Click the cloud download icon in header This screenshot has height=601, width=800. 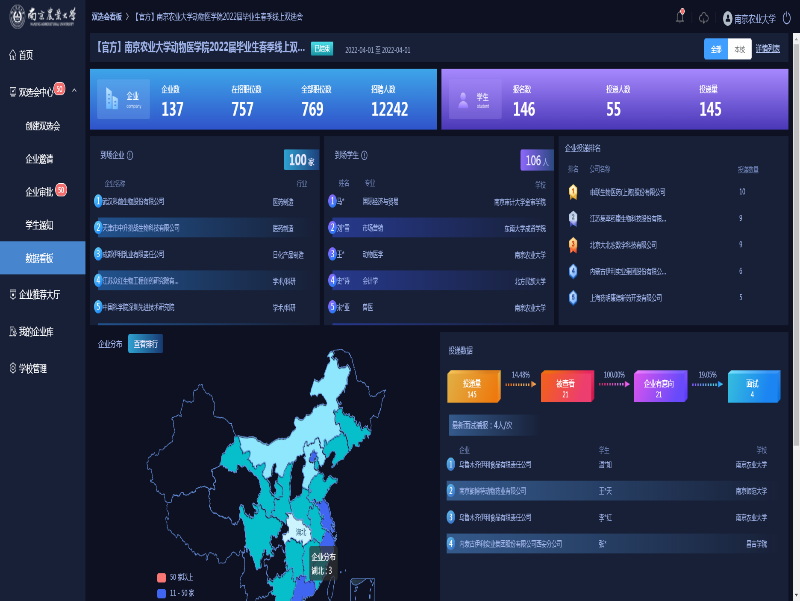pos(704,17)
